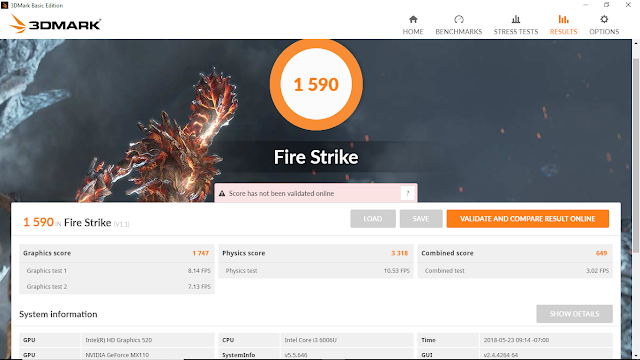The image size is (640, 360).
Task: Restore down the 3DMark window
Action: coord(607,5)
